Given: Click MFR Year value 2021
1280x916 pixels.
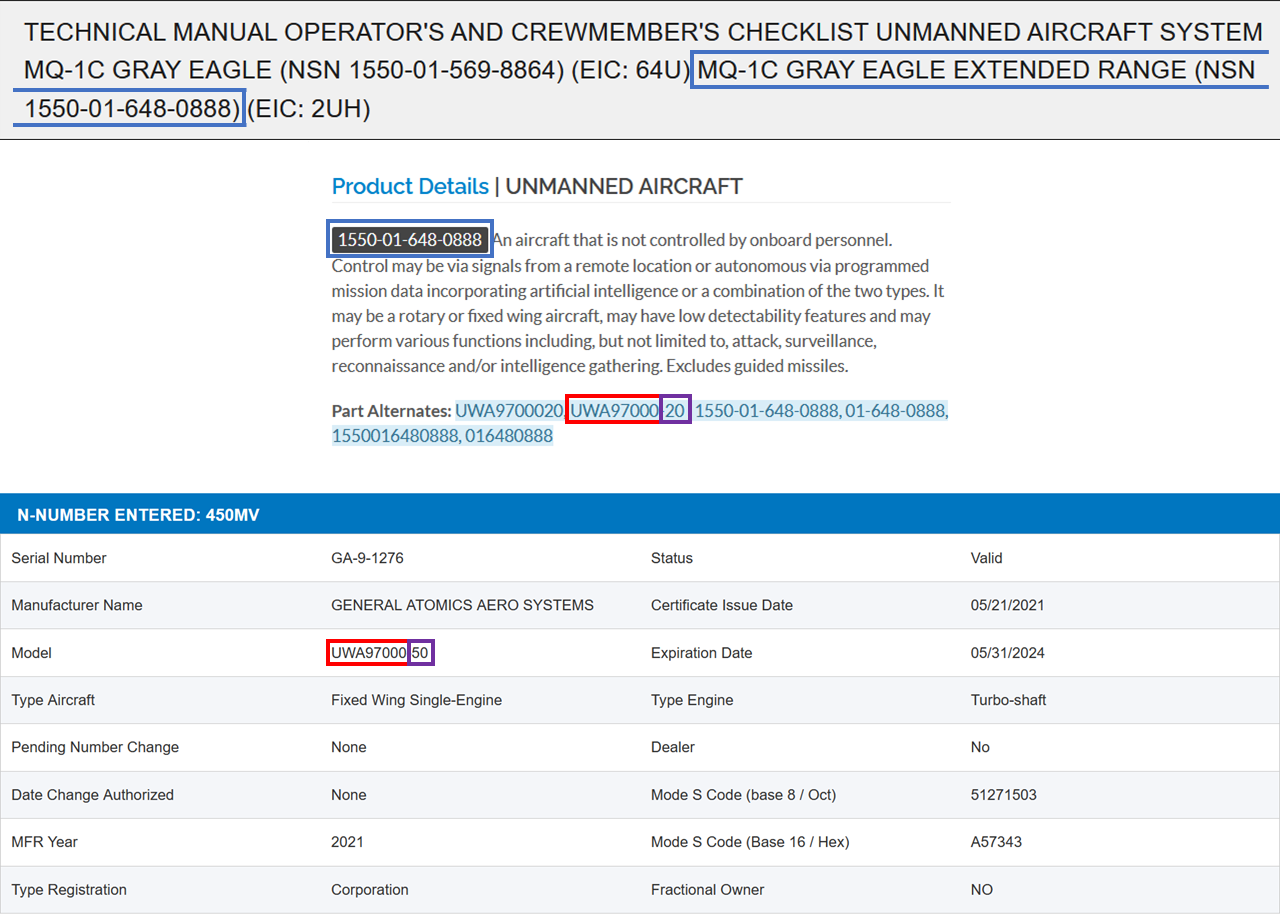Looking at the screenshot, I should pos(347,842).
